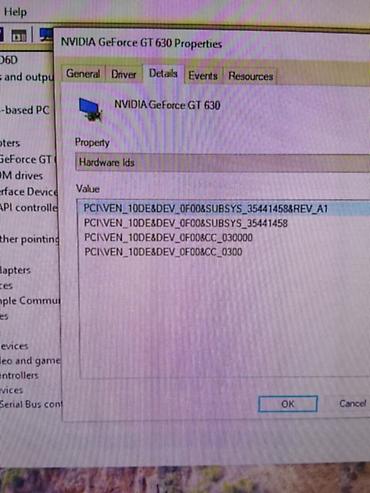Select the 'apters' tree category
This screenshot has width=370, height=493.
point(15,270)
